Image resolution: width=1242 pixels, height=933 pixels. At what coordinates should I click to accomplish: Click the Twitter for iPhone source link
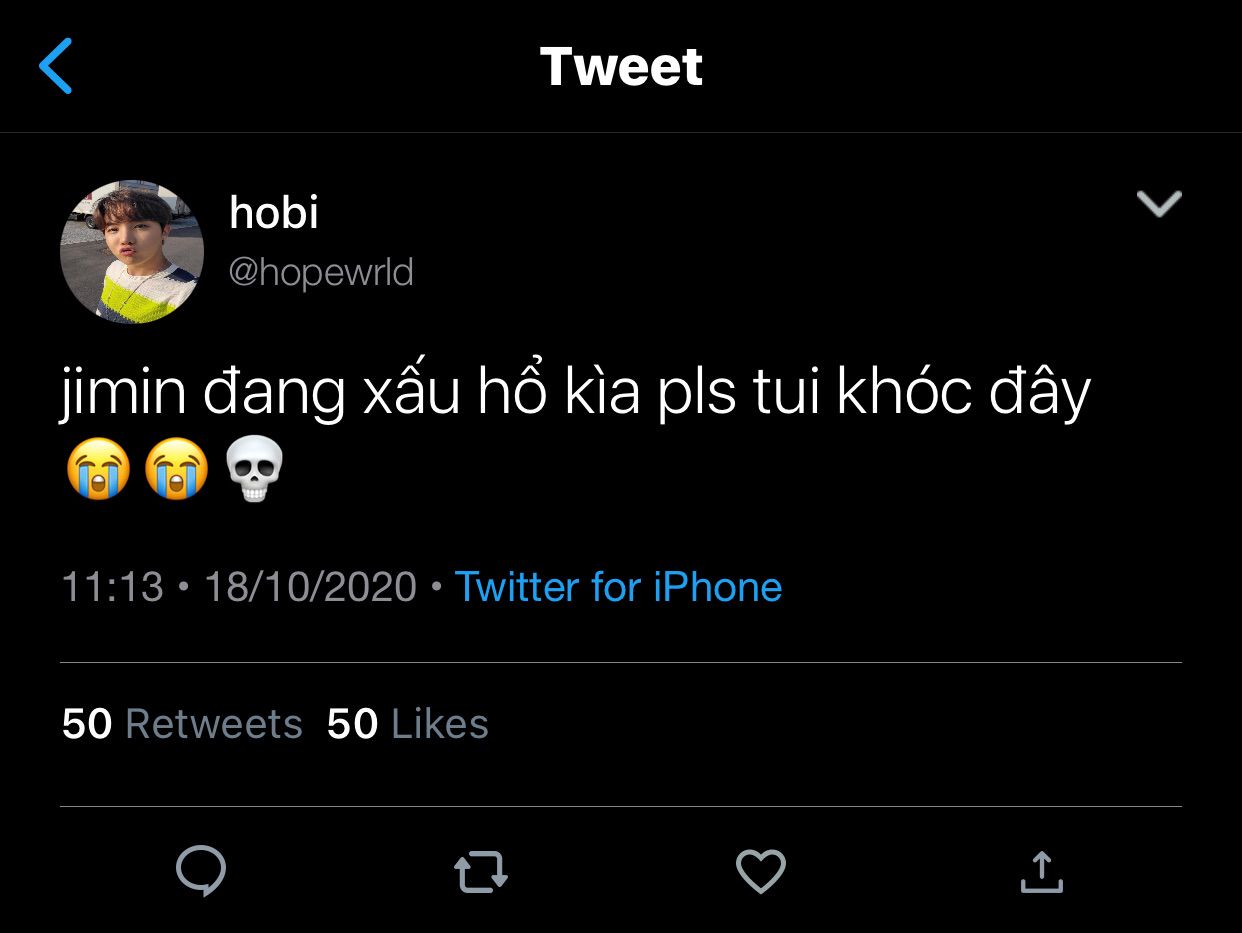click(618, 586)
